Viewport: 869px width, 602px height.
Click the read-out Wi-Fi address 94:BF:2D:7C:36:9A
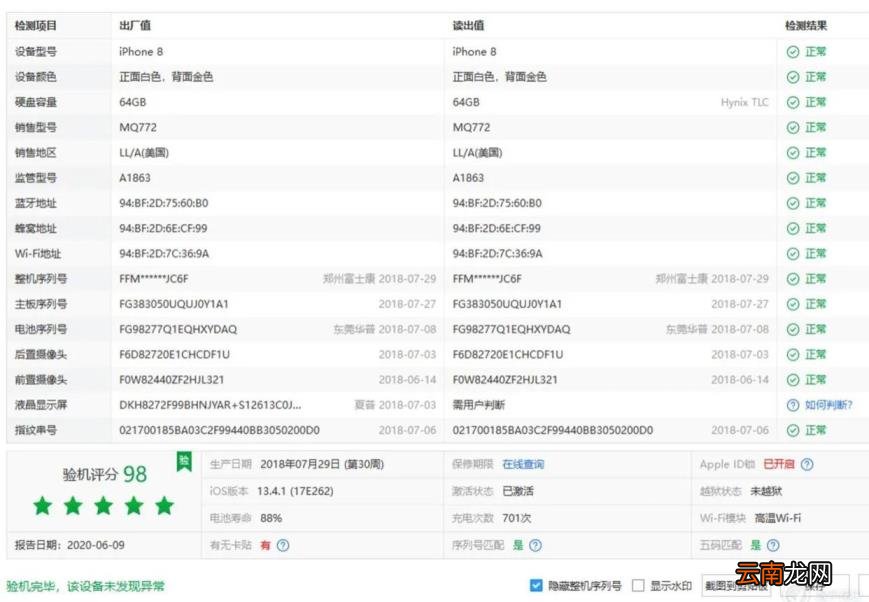pos(497,253)
